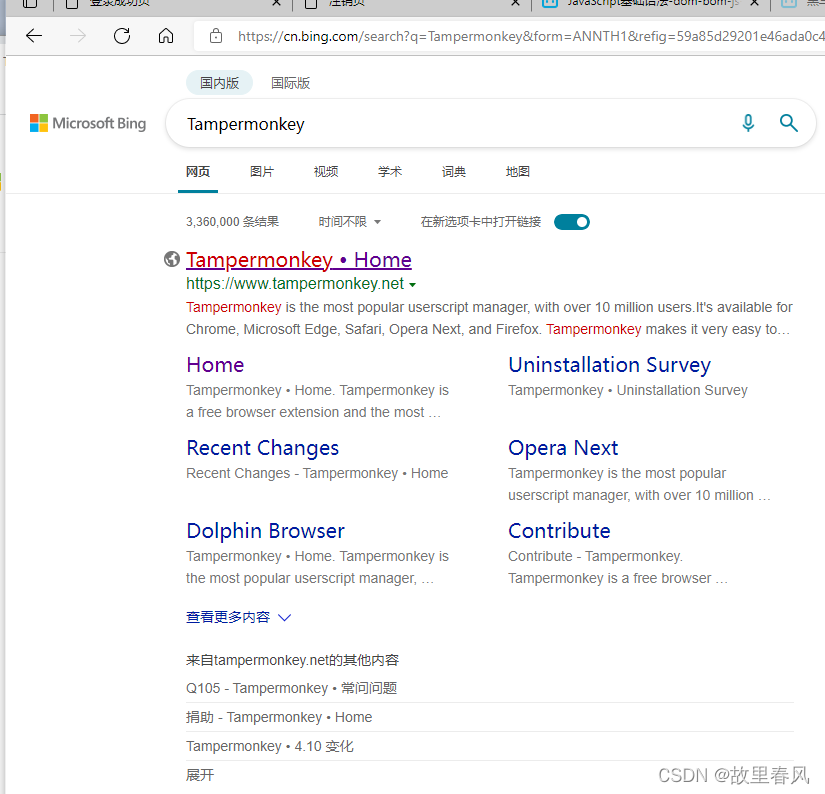The width and height of the screenshot is (825, 794).
Task: Select the 网页 results tab
Action: [x=198, y=172]
